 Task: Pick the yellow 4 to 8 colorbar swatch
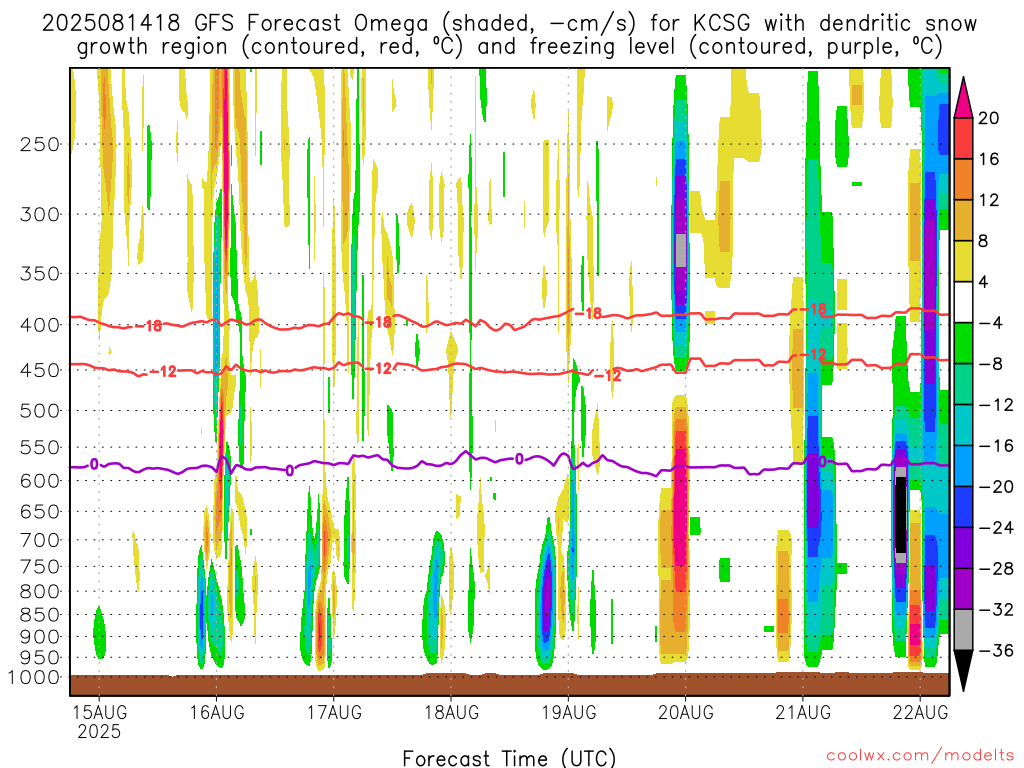tap(963, 262)
